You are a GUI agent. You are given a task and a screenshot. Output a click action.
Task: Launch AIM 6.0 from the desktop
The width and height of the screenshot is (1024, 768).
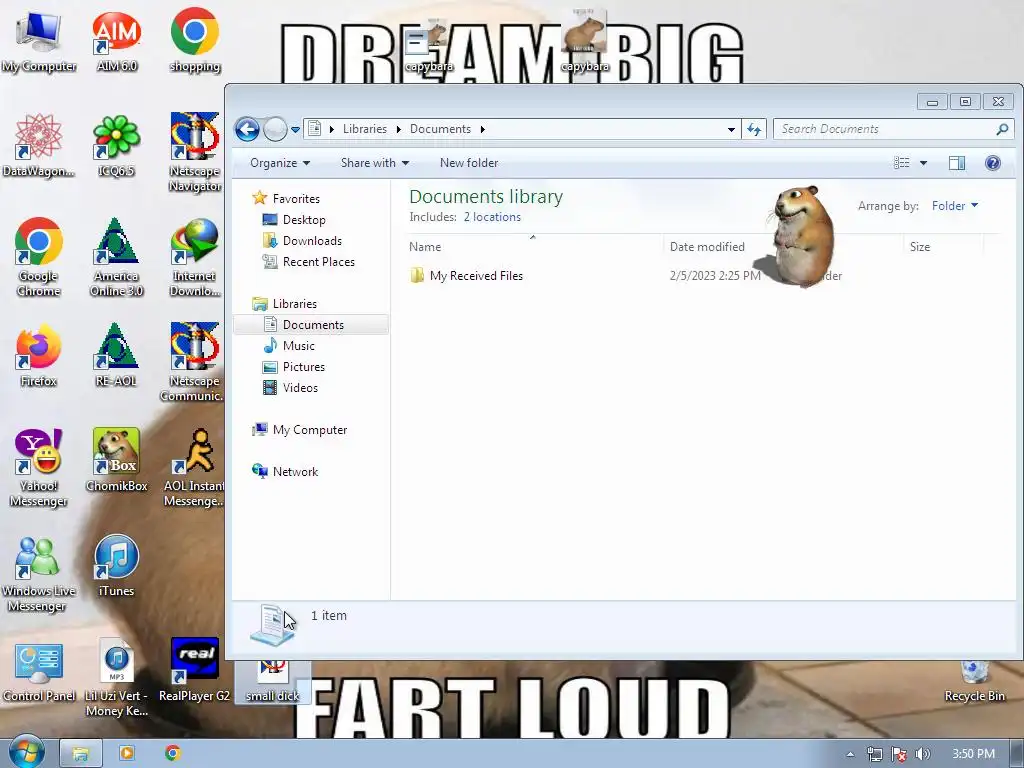[x=116, y=40]
